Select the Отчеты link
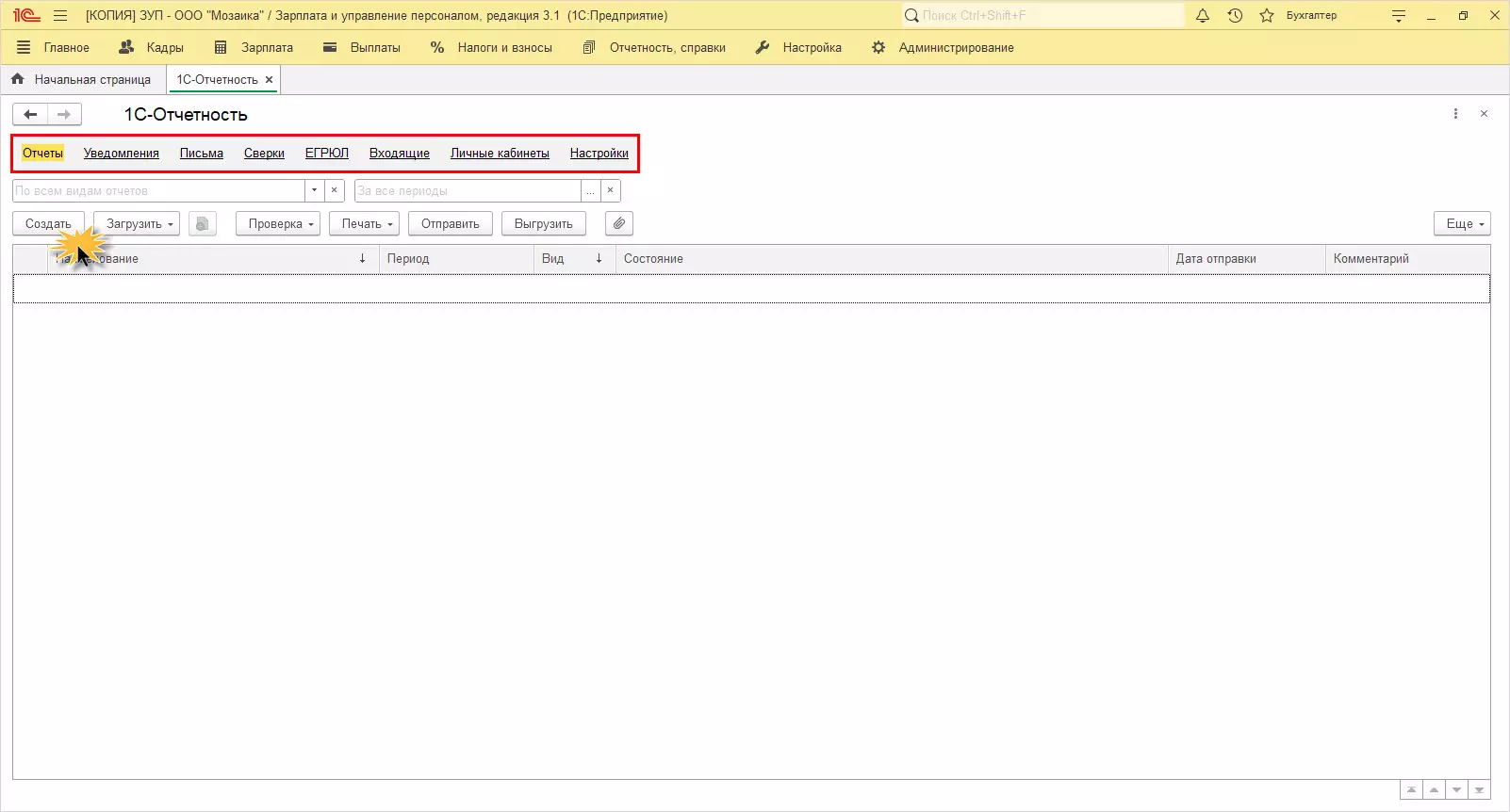 [x=43, y=154]
